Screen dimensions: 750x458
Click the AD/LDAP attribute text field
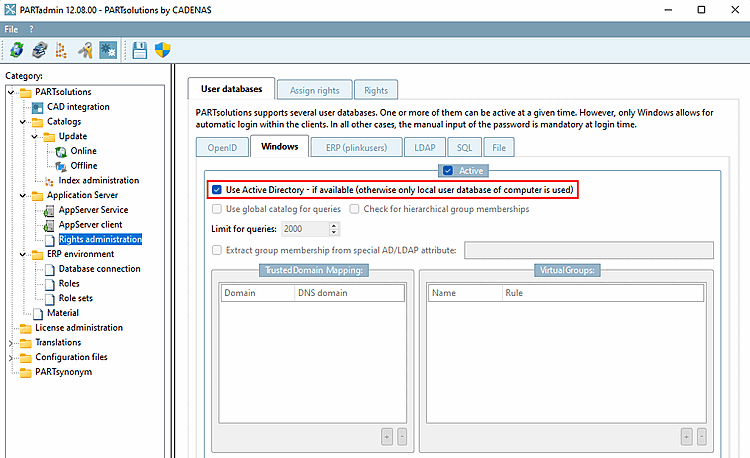589,250
